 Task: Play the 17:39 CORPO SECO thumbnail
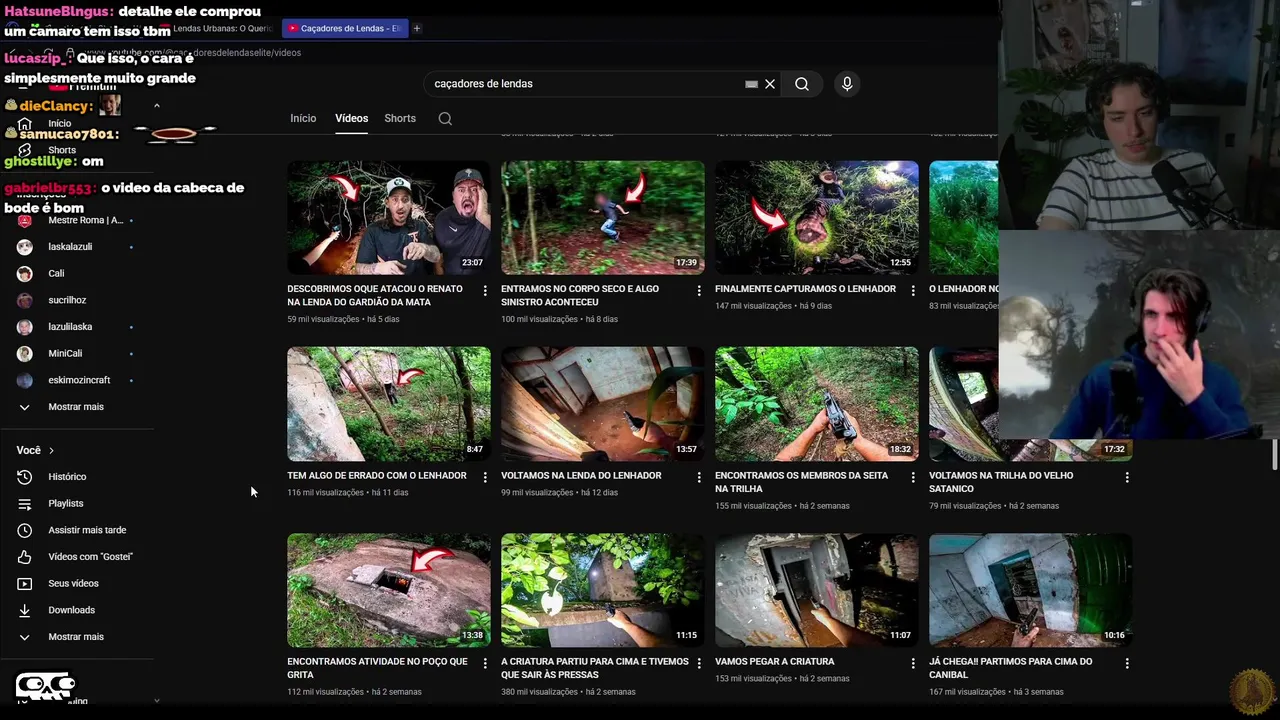[x=603, y=217]
